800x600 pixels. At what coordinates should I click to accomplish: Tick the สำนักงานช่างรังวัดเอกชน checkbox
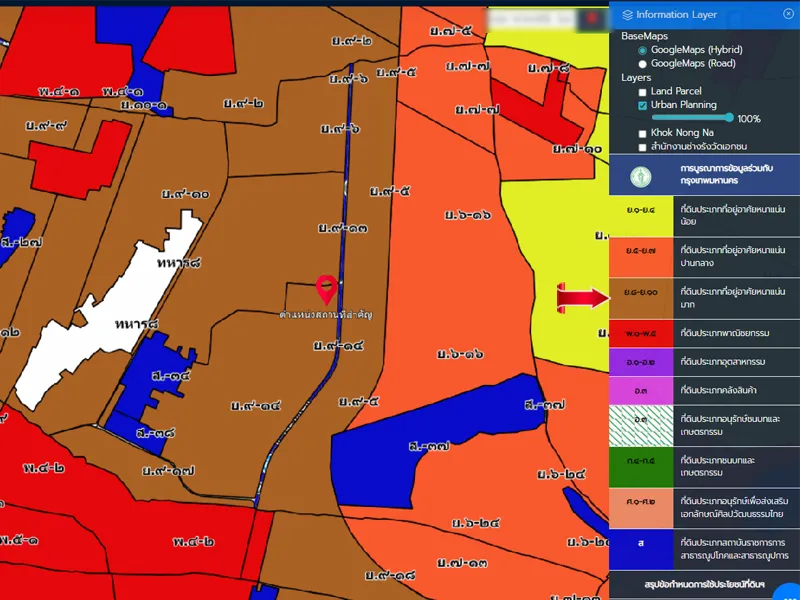click(x=642, y=147)
